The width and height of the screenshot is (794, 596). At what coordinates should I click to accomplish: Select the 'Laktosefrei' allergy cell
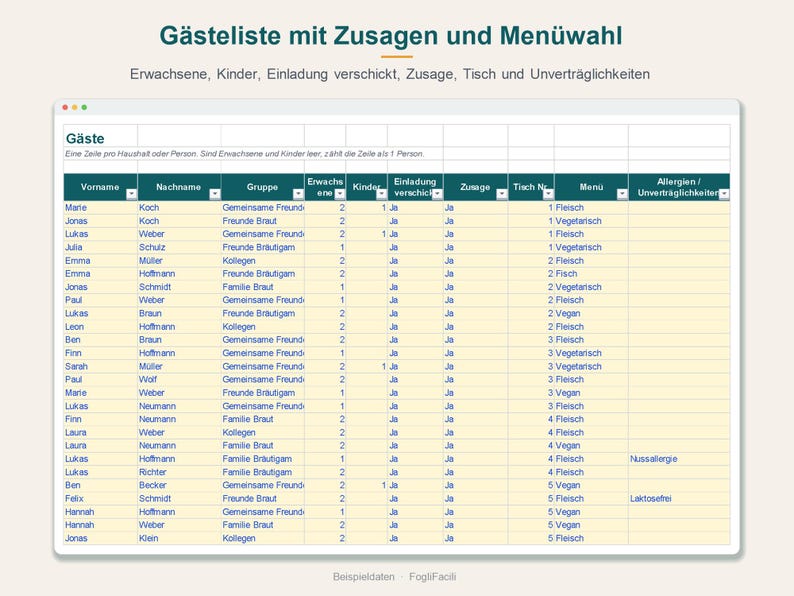(679, 498)
